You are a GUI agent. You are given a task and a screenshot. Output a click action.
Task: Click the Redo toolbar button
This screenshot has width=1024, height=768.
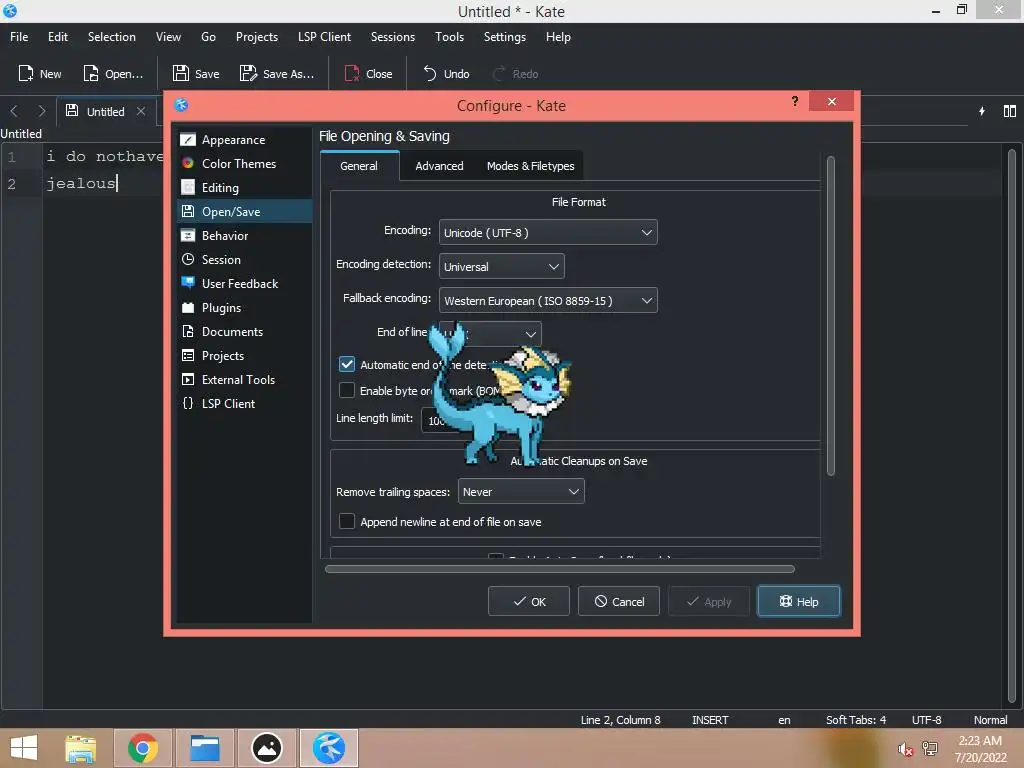tap(515, 74)
